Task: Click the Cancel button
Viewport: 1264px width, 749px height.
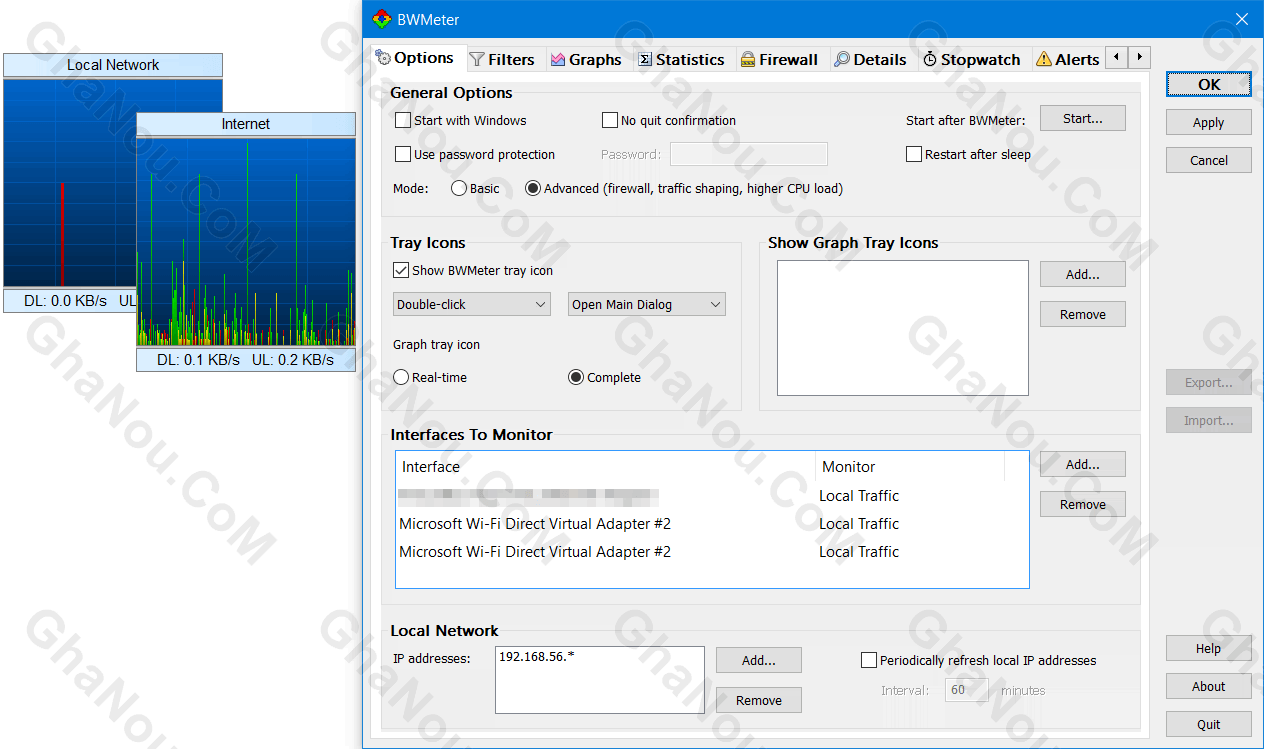Action: [1209, 160]
